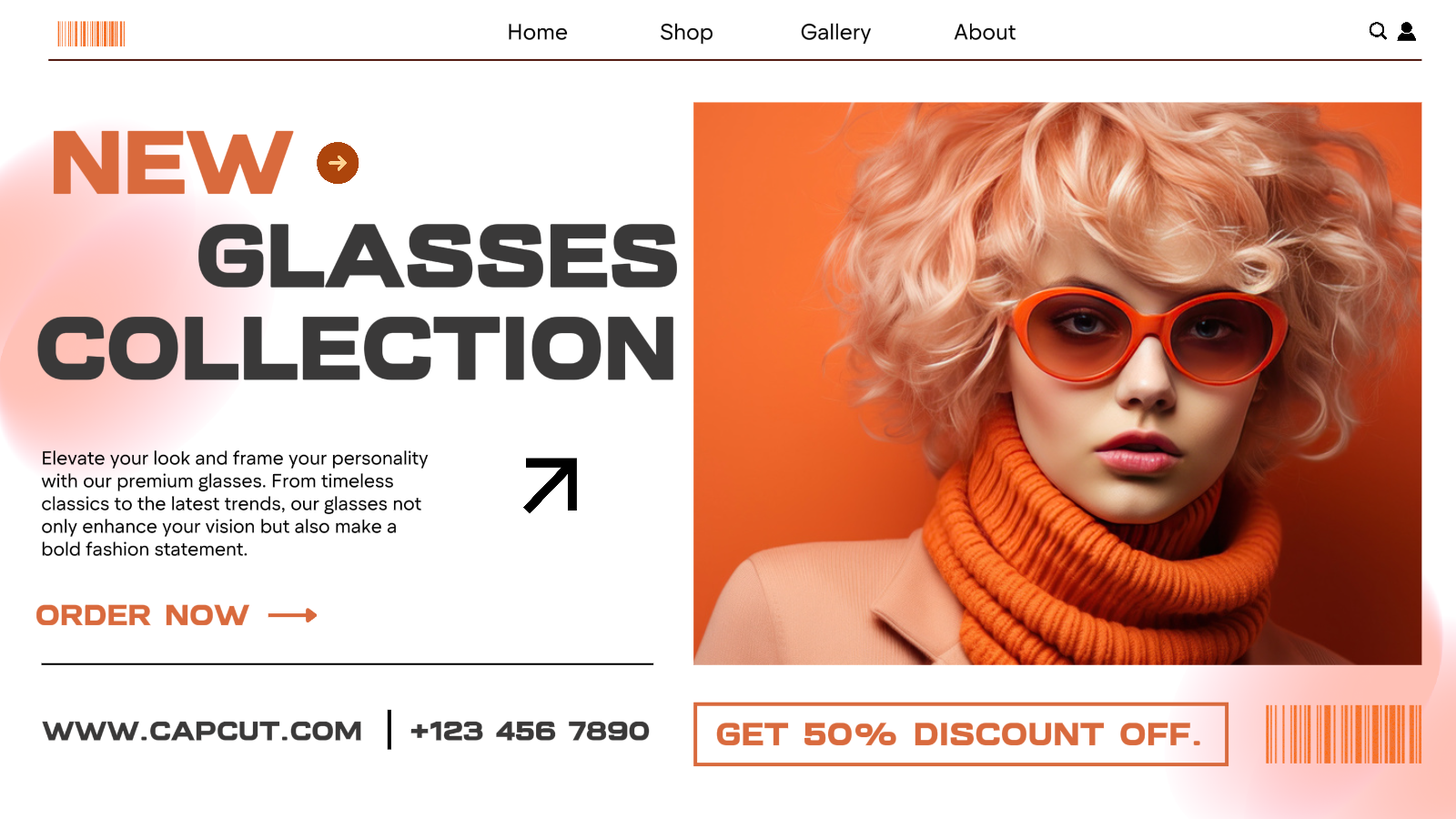Click the phone number +123 456 7890
Screen dimensions: 1456x819
530,731
